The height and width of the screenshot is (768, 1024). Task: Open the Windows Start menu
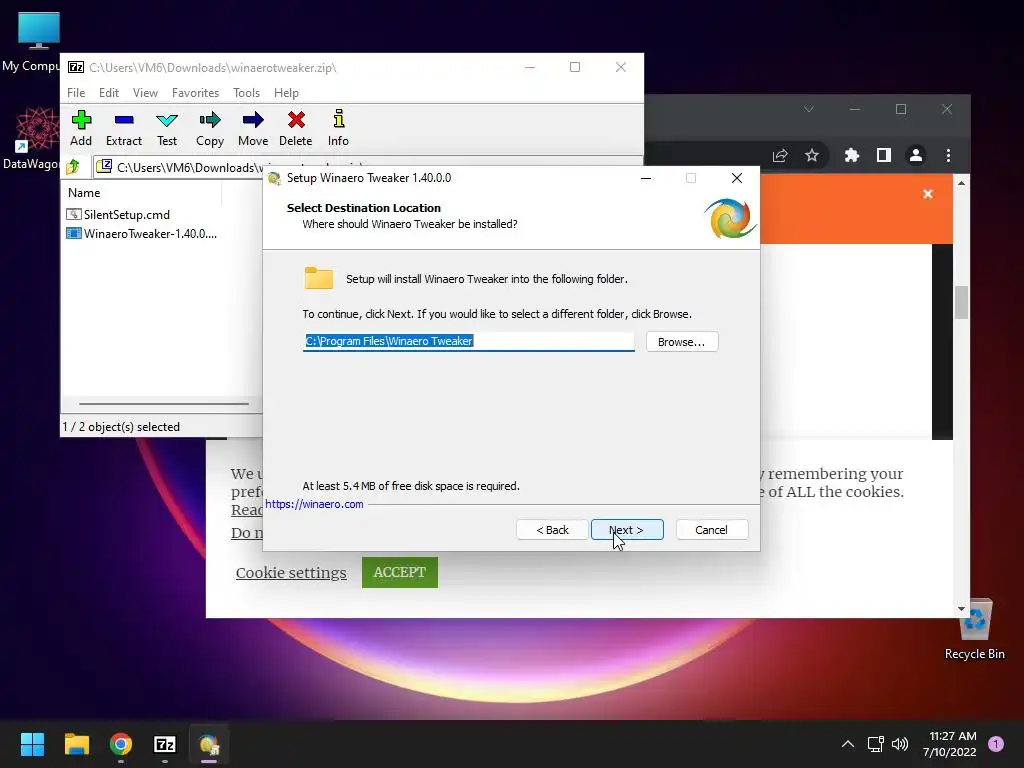point(32,744)
